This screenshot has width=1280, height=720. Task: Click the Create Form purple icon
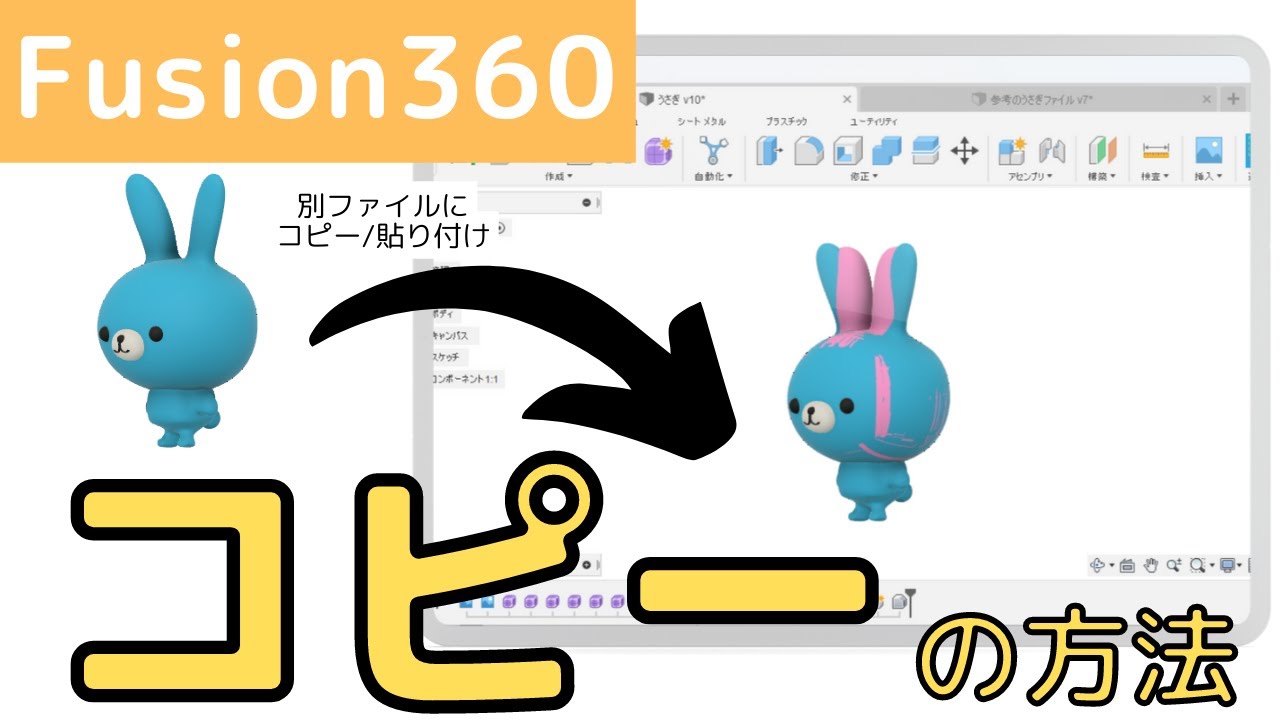coord(658,151)
